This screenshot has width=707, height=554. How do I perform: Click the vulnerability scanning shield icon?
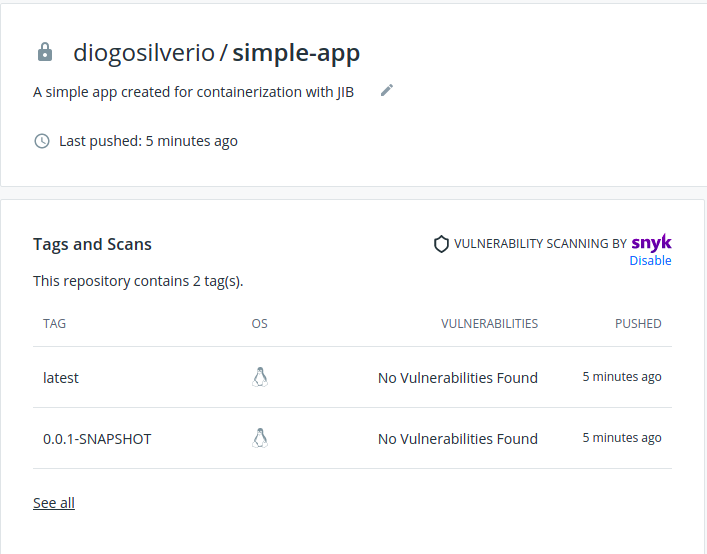coord(441,244)
